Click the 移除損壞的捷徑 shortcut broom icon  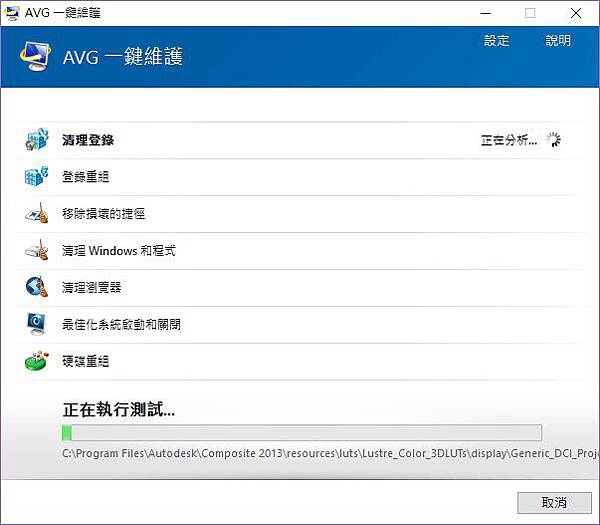[37, 213]
